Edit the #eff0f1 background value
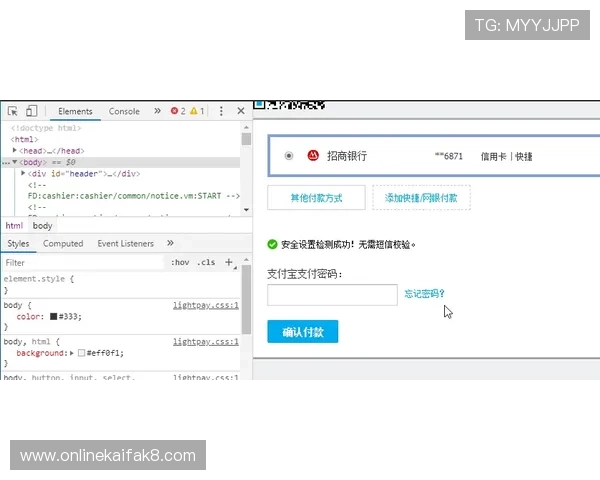 pyautogui.click(x=105, y=353)
